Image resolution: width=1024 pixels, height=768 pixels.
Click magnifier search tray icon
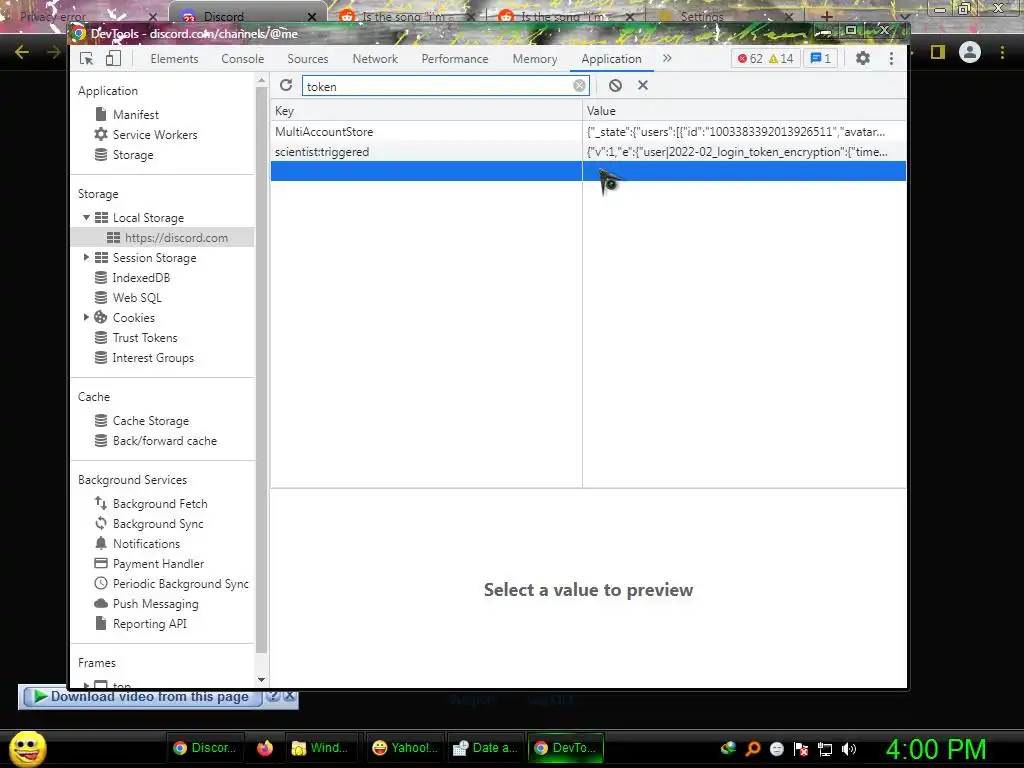tap(753, 748)
